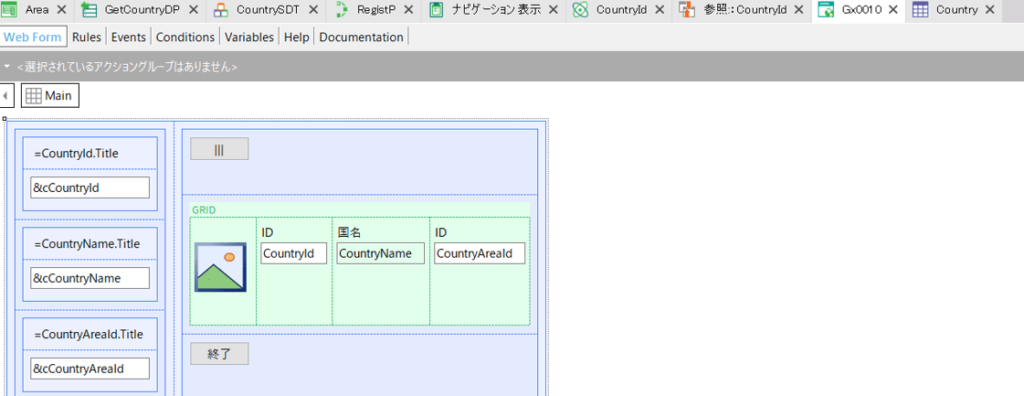
Task: Click the &cCountryName input field
Action: point(90,278)
